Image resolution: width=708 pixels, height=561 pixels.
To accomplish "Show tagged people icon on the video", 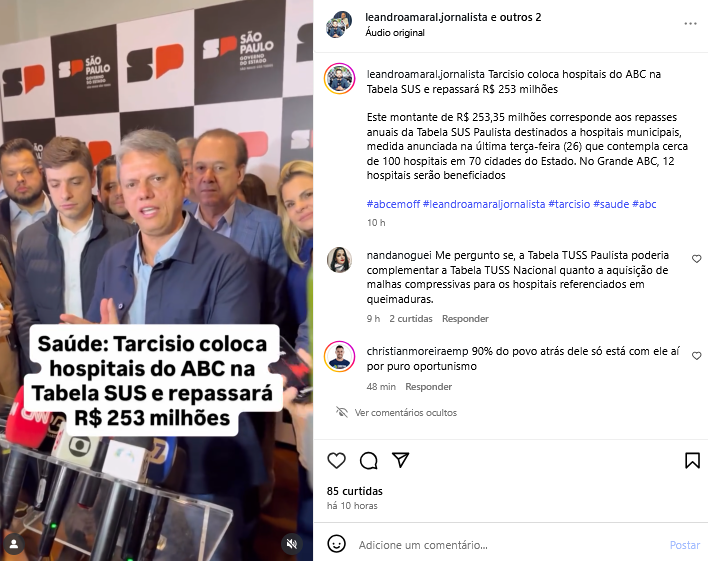I will pyautogui.click(x=14, y=543).
